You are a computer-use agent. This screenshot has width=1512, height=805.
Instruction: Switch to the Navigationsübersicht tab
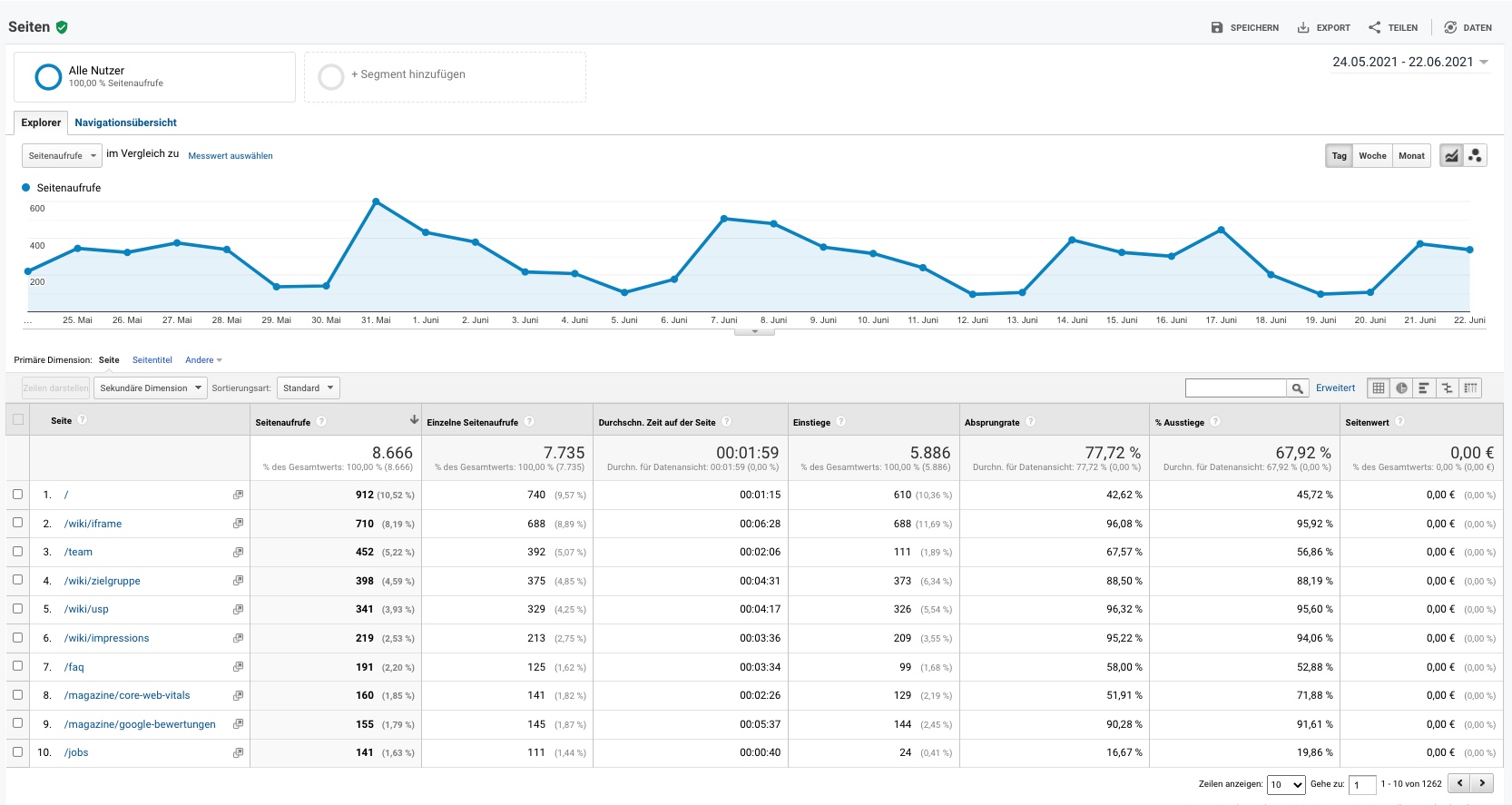point(126,123)
